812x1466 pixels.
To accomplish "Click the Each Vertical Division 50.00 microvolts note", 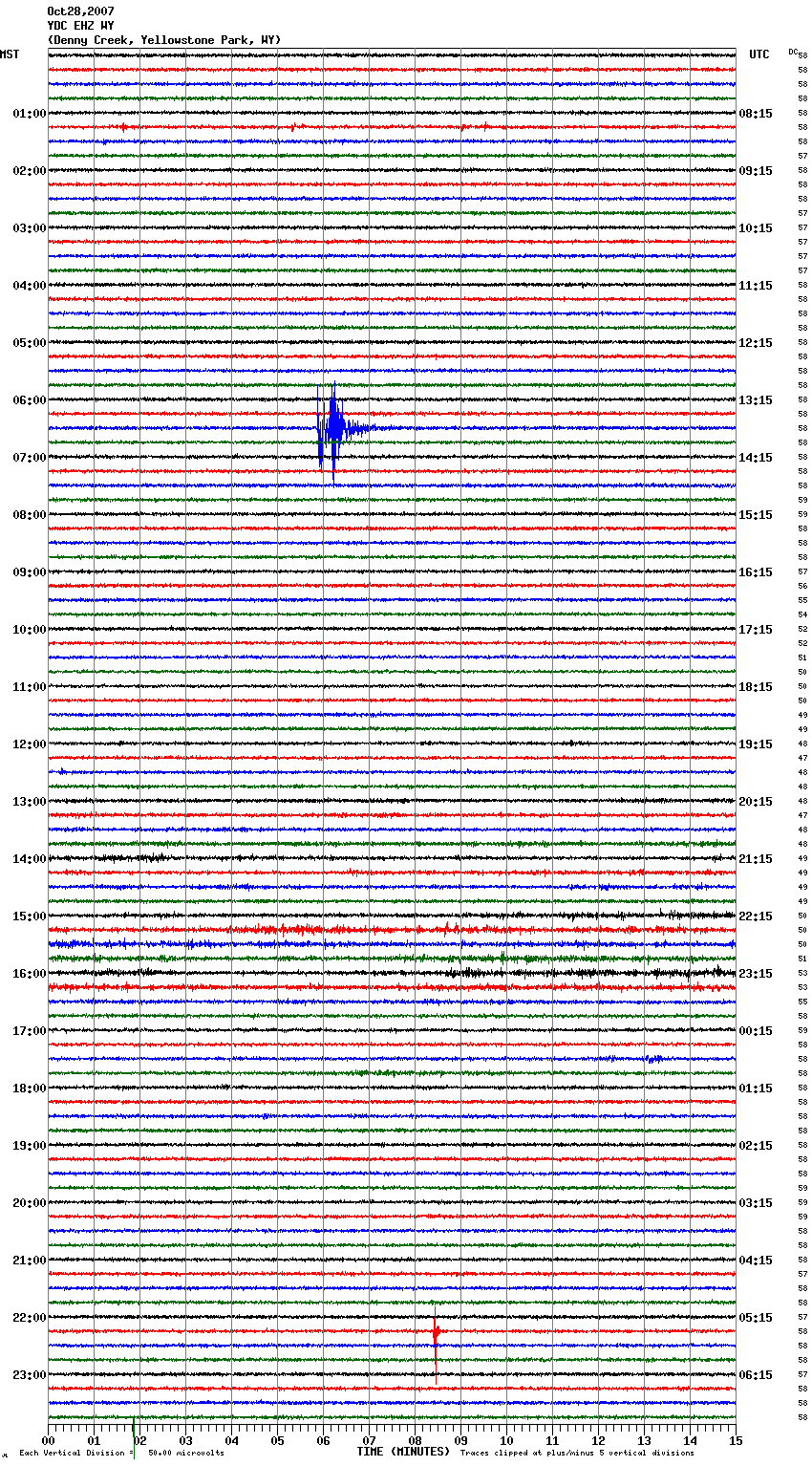I will (x=122, y=1454).
